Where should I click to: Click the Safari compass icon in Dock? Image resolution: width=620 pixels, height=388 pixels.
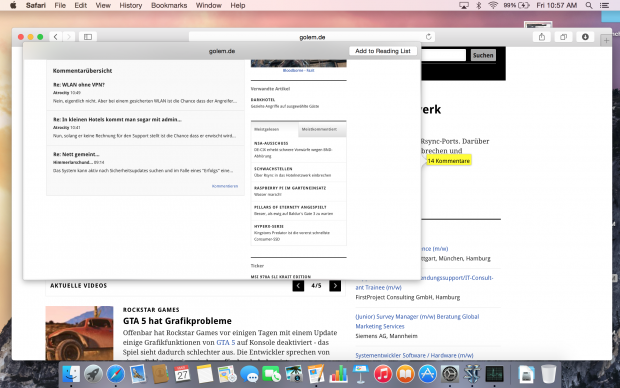[115, 374]
